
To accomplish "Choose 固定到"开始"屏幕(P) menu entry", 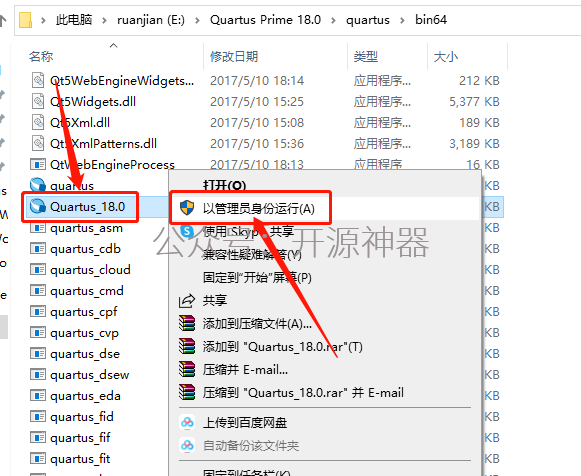I will coord(257,277).
